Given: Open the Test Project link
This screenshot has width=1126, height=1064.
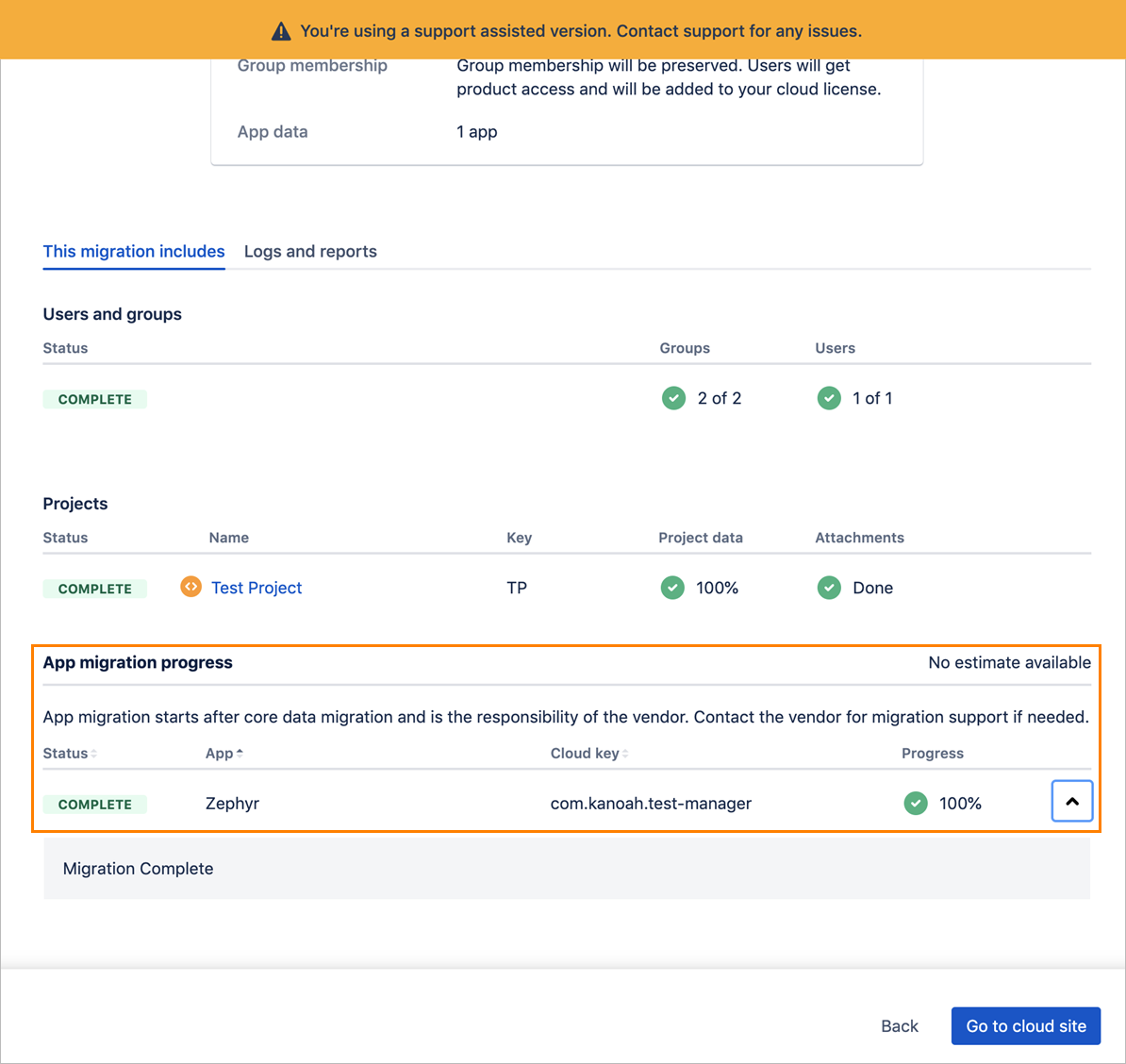Looking at the screenshot, I should pos(256,587).
